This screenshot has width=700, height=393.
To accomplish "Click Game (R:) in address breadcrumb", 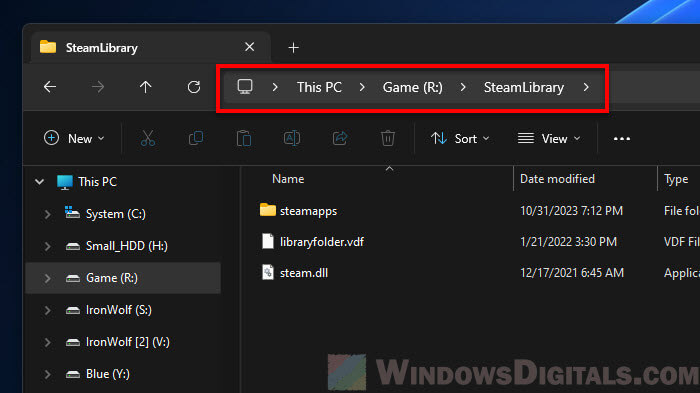I will [412, 87].
